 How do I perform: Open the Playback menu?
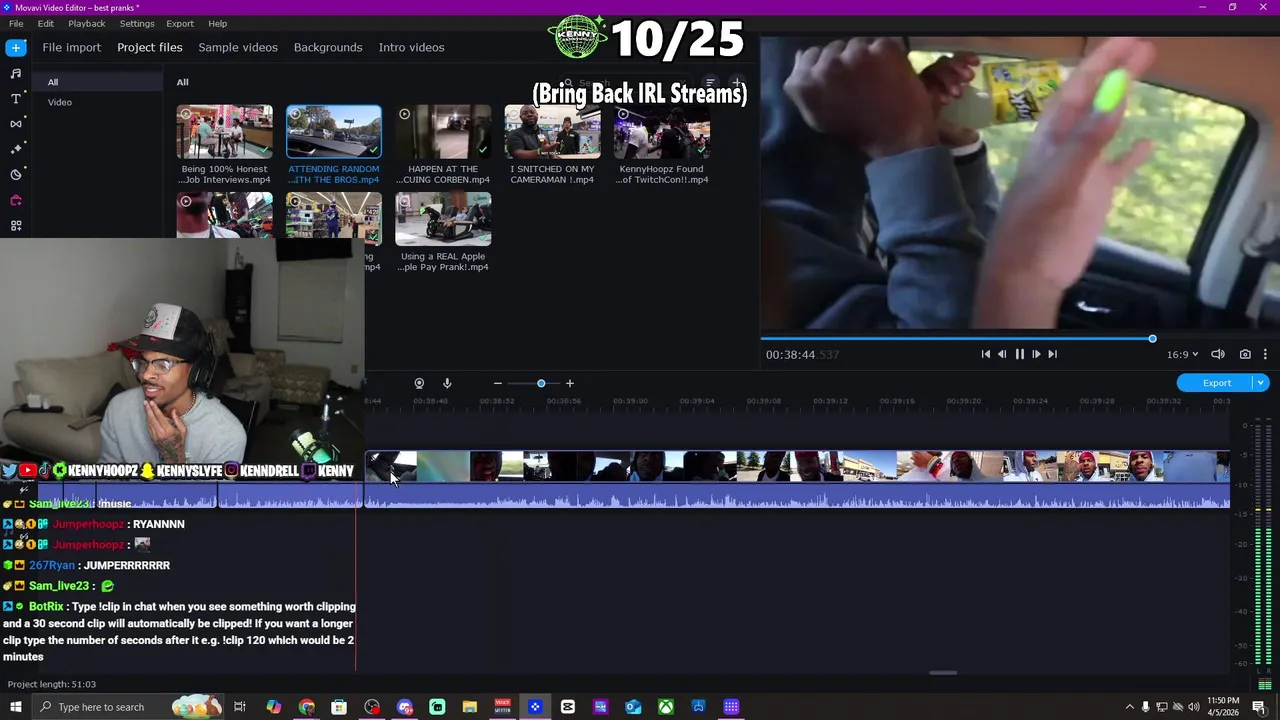point(87,23)
